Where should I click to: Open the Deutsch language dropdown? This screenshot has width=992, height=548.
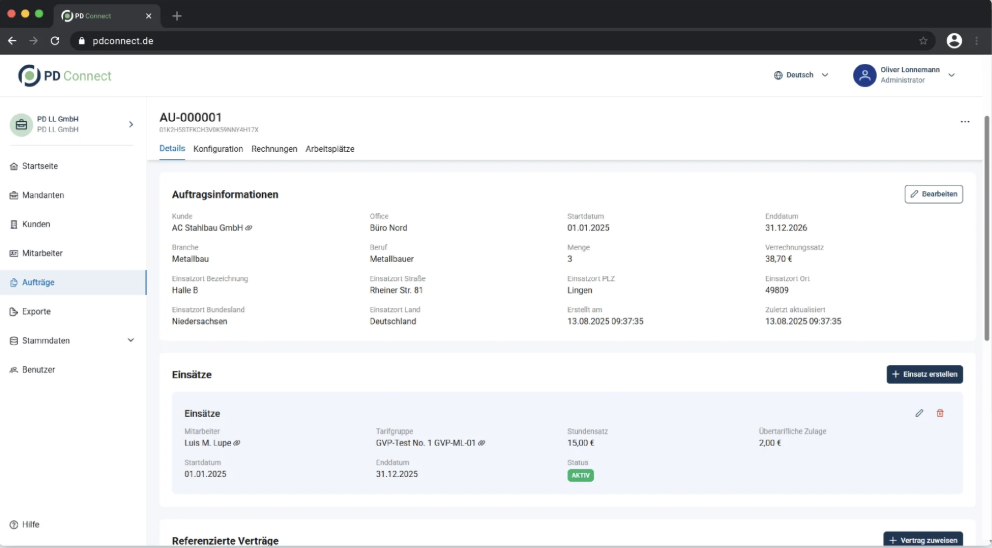tap(801, 75)
